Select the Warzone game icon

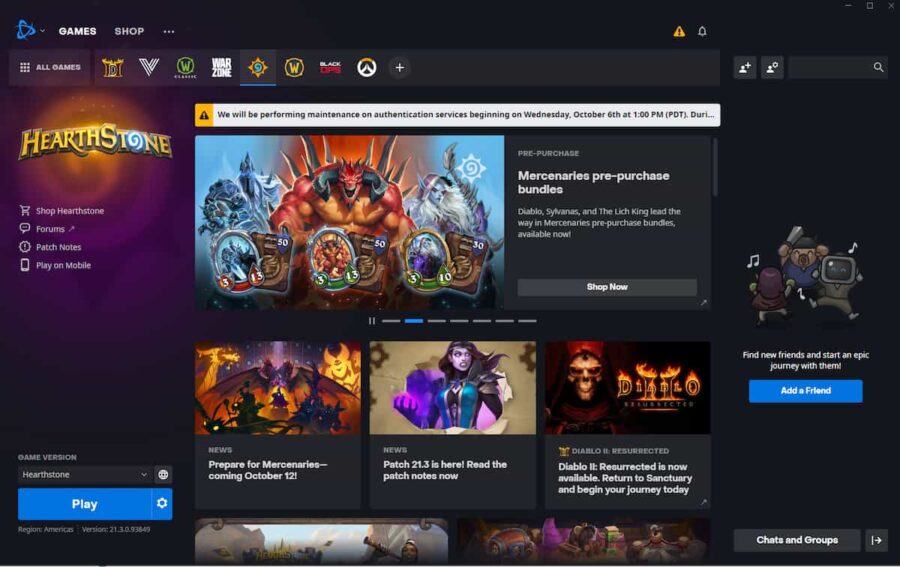[x=222, y=68]
